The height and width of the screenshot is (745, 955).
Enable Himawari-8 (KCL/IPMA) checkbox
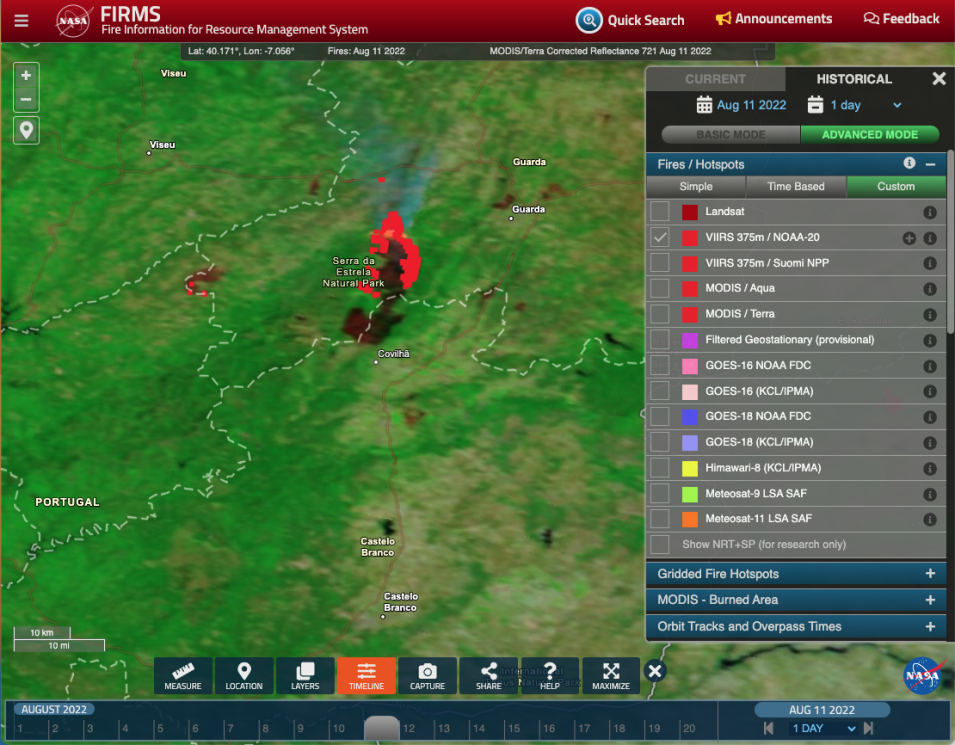pyautogui.click(x=660, y=467)
